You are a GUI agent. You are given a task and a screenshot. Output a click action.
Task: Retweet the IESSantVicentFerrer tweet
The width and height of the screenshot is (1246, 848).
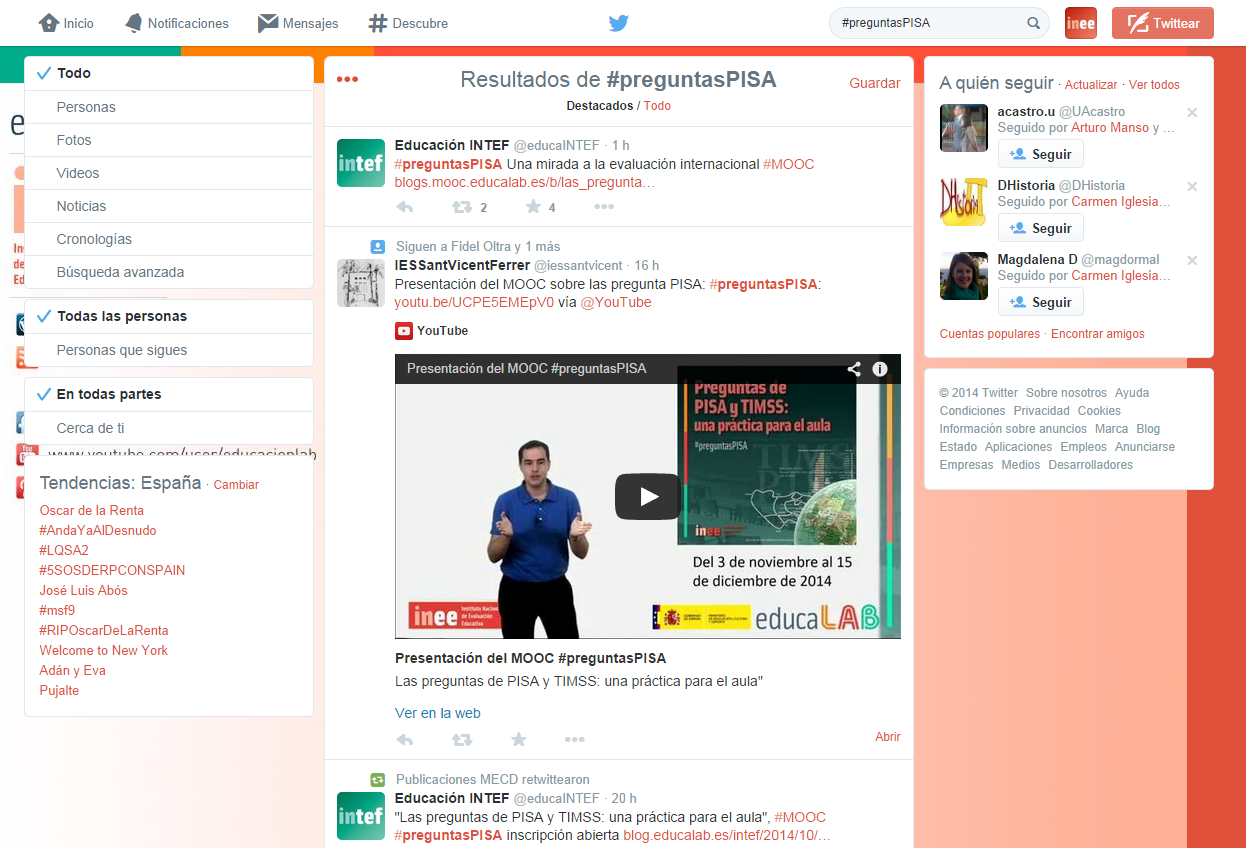462,739
